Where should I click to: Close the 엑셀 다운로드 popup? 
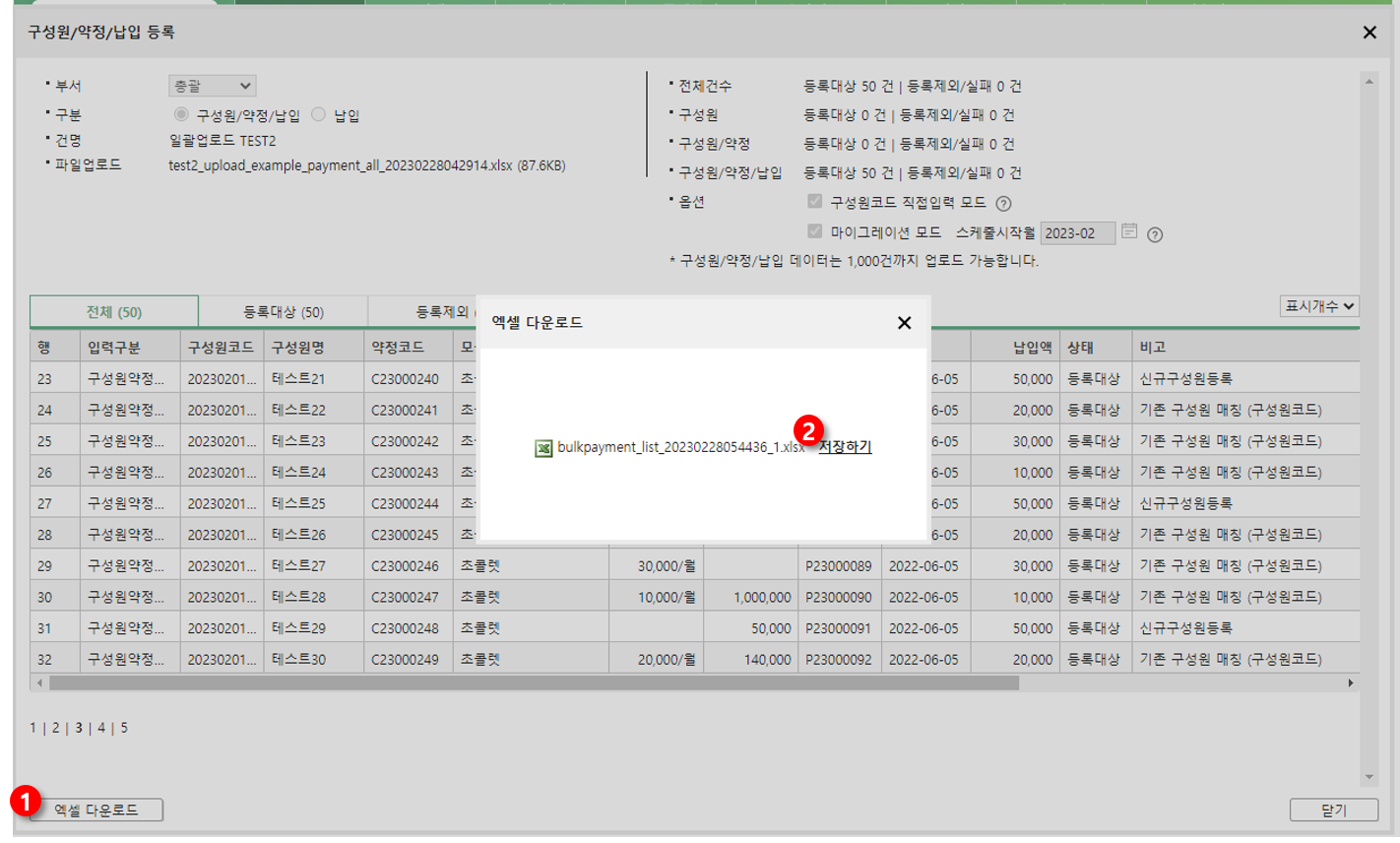tap(904, 323)
